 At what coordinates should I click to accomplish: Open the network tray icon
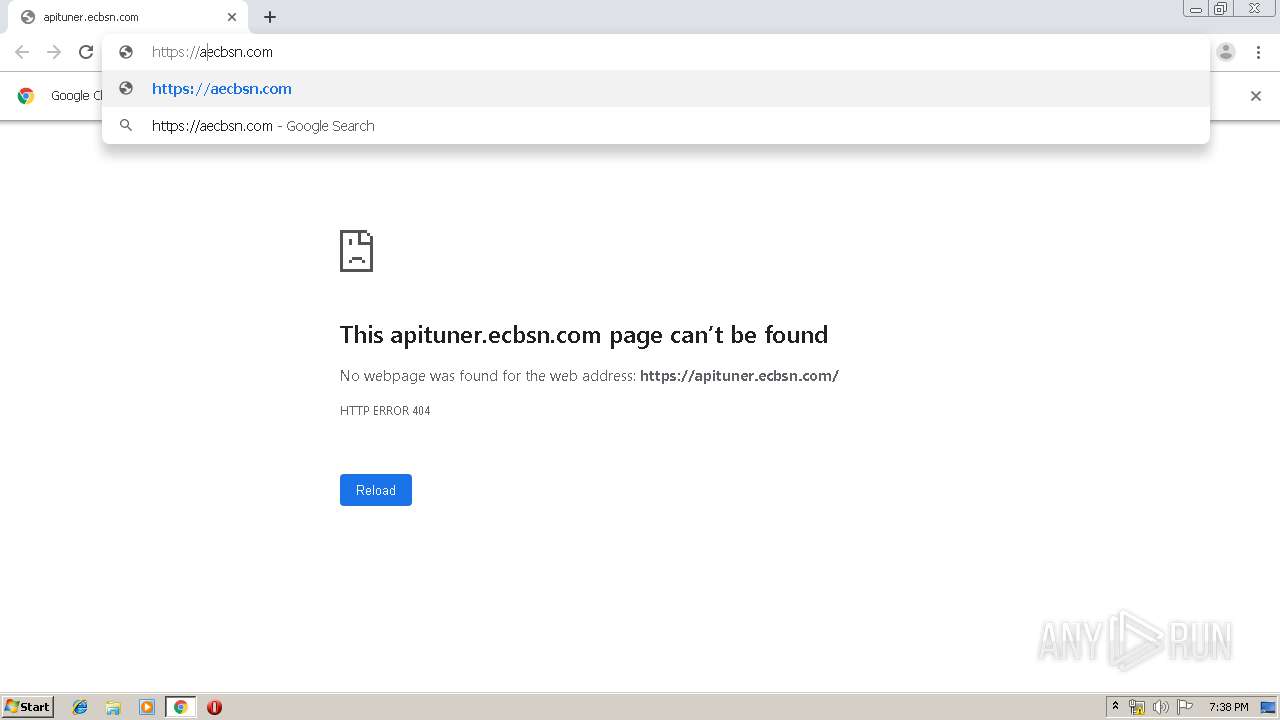click(x=1137, y=707)
